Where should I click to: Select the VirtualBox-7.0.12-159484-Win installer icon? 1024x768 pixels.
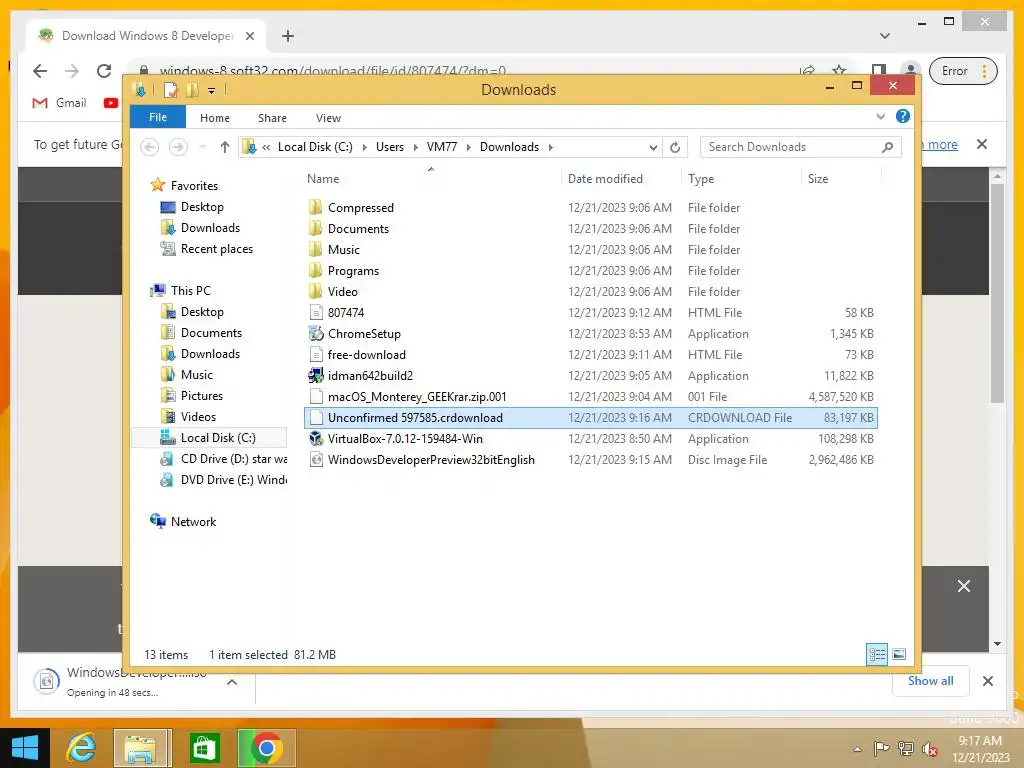(316, 439)
